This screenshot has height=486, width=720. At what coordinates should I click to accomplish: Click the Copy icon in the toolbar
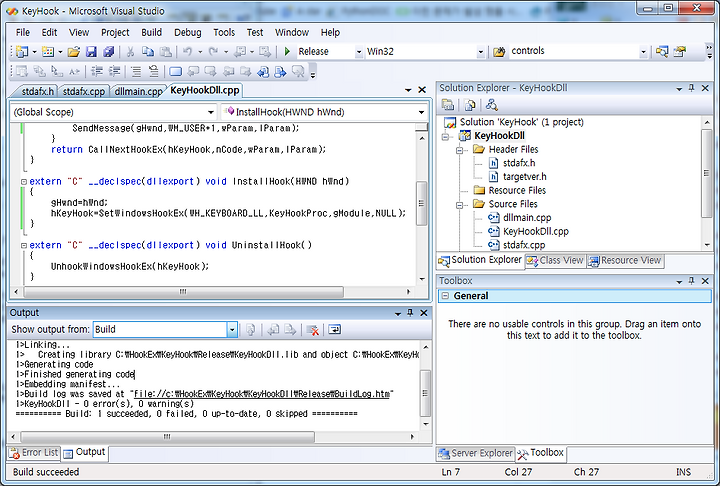[x=148, y=51]
